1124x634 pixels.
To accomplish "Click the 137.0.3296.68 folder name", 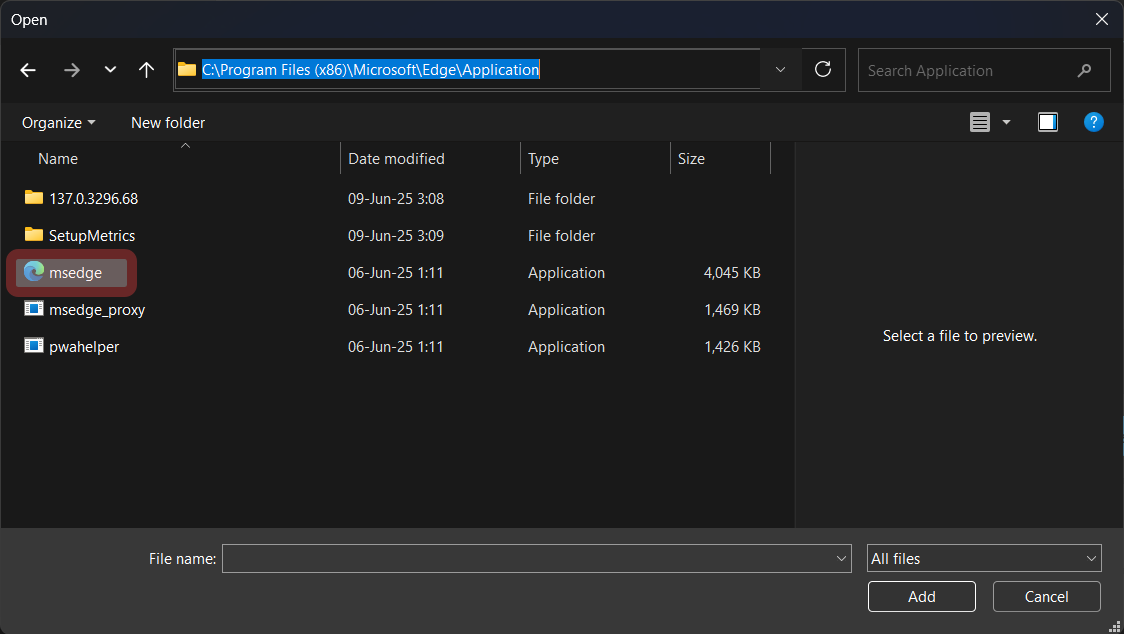I will [94, 199].
